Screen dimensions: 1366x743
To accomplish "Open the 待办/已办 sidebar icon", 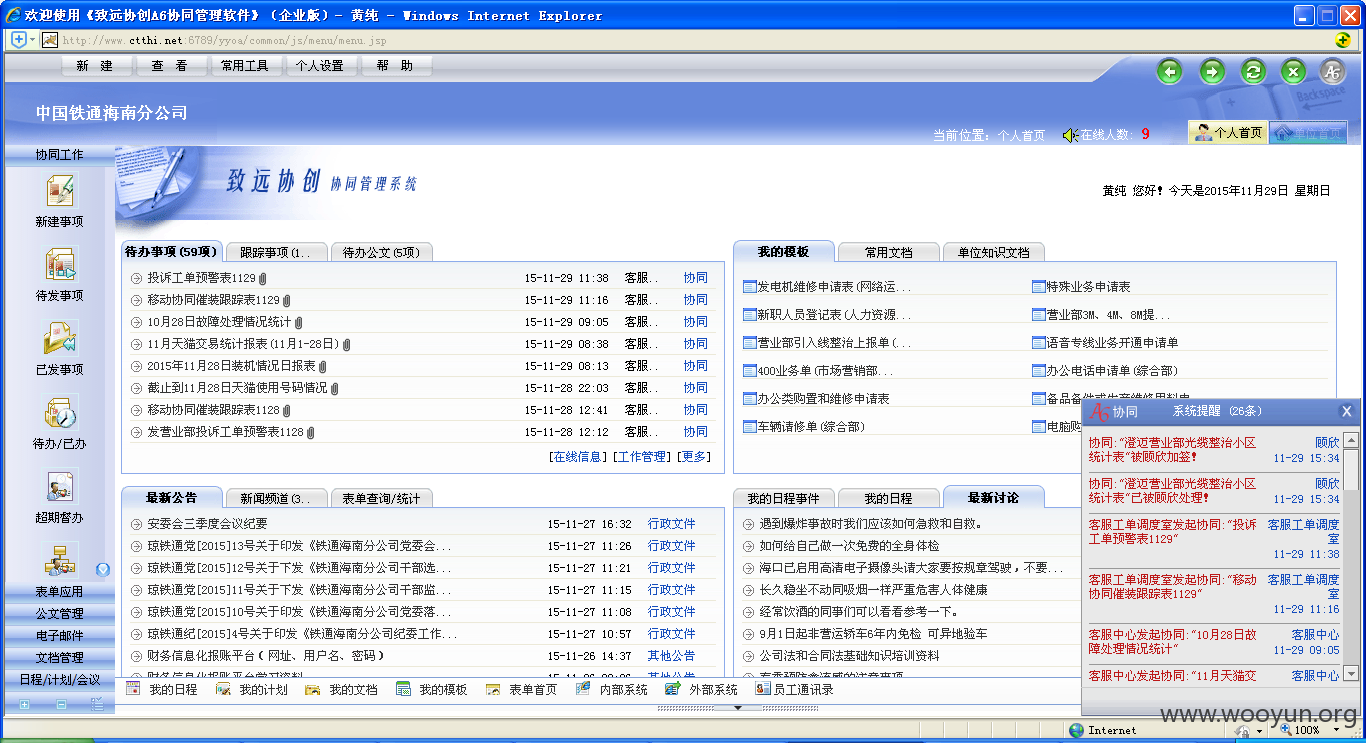I will 59,413.
